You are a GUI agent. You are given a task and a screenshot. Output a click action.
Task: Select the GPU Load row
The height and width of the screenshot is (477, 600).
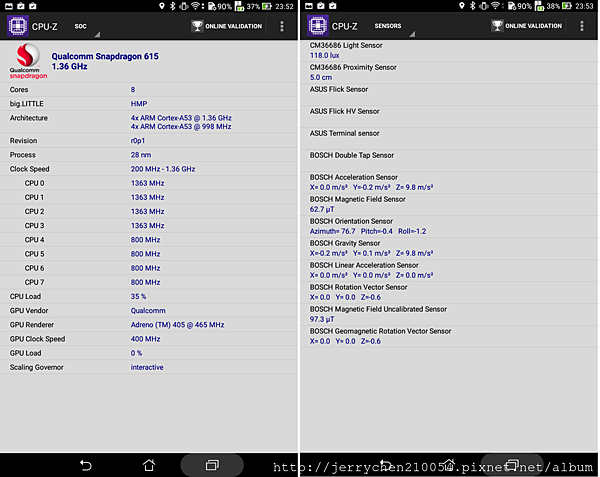coord(149,353)
